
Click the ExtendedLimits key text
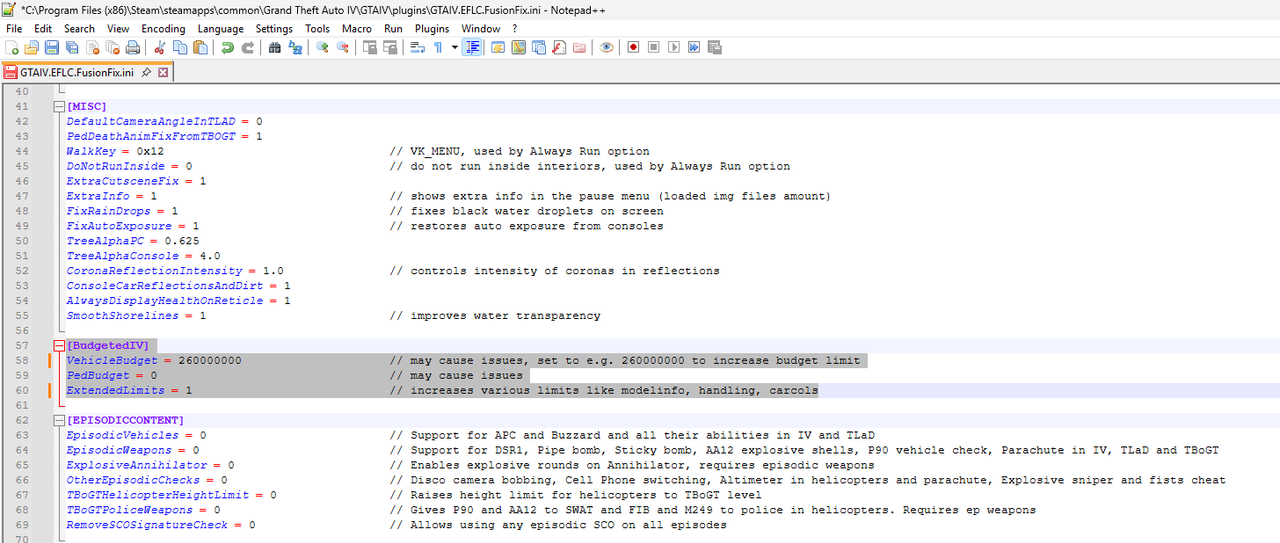pyautogui.click(x=116, y=390)
